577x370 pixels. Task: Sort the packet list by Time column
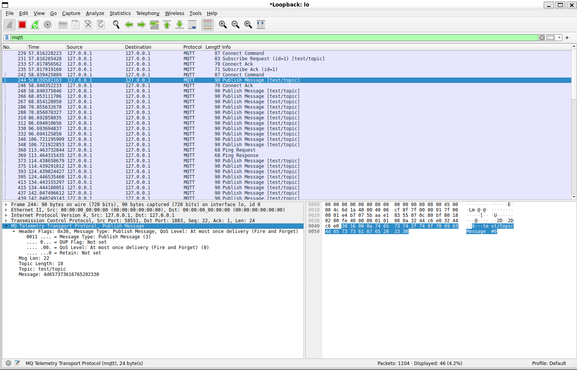tap(46, 47)
